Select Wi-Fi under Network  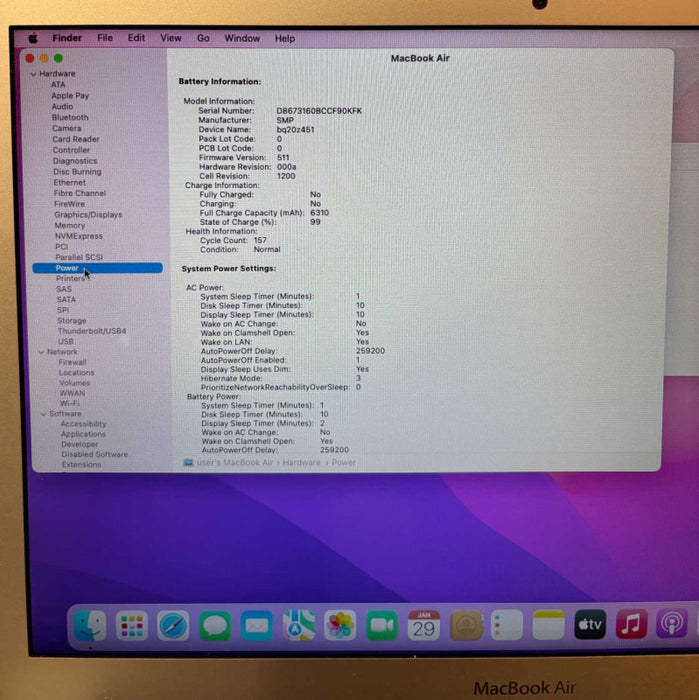pos(69,404)
